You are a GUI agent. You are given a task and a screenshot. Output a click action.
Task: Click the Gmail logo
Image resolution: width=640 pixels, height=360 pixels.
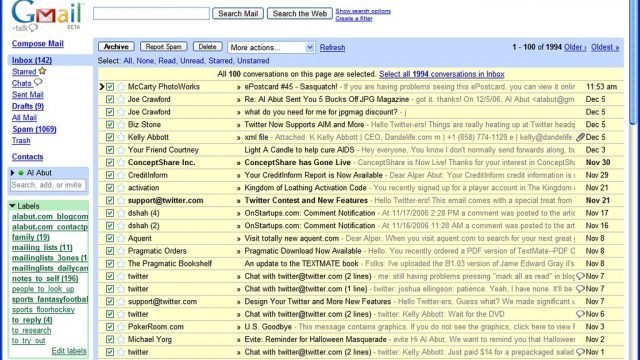(47, 16)
